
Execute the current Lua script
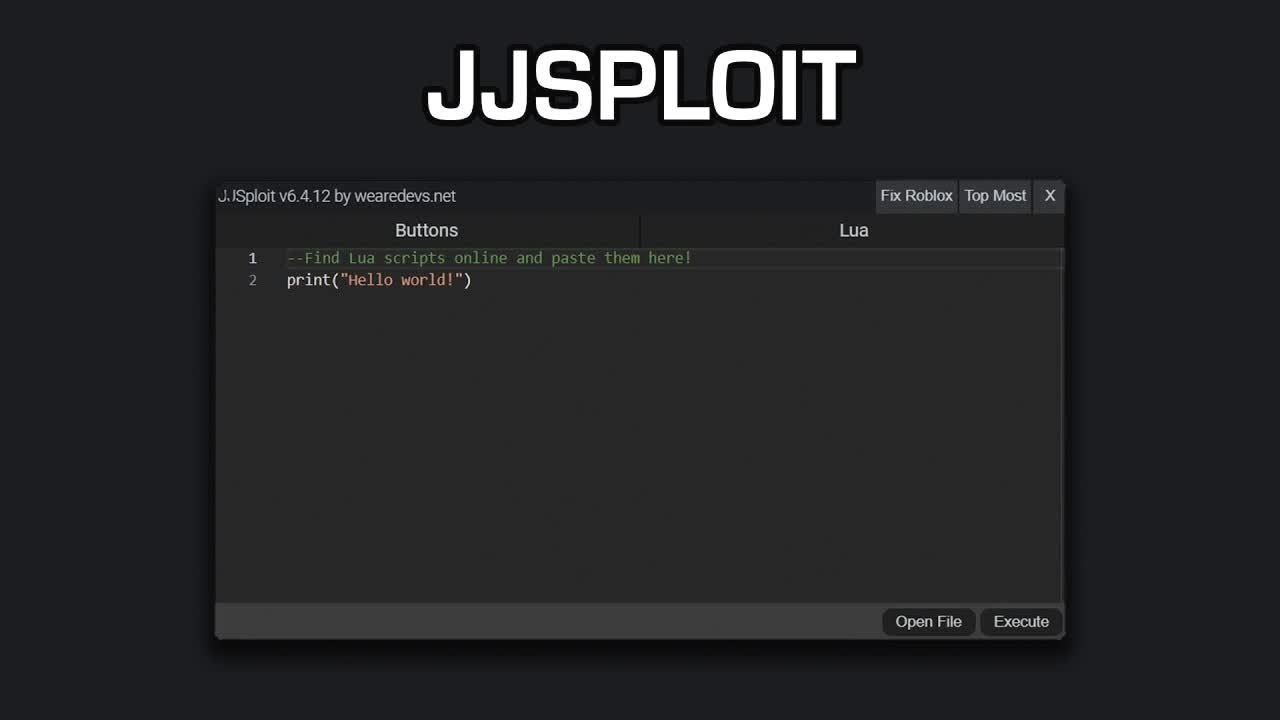coord(1021,621)
